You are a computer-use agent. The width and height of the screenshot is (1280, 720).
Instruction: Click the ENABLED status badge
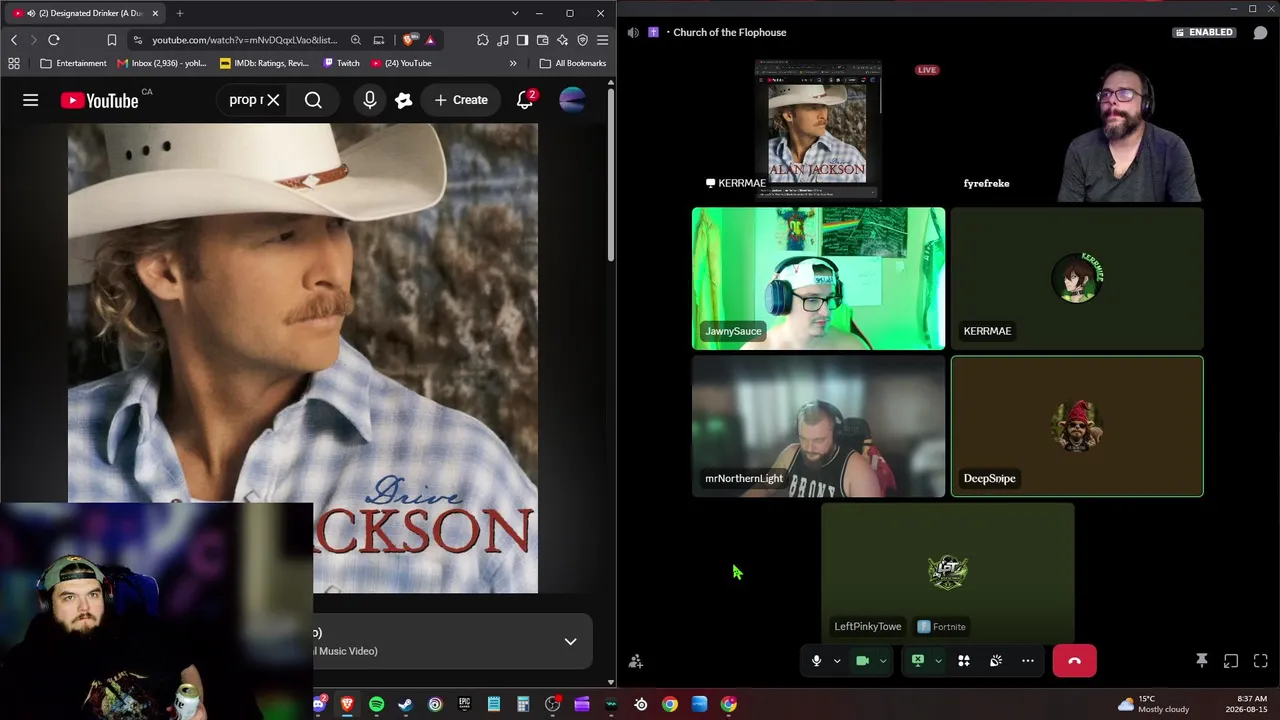point(1204,32)
